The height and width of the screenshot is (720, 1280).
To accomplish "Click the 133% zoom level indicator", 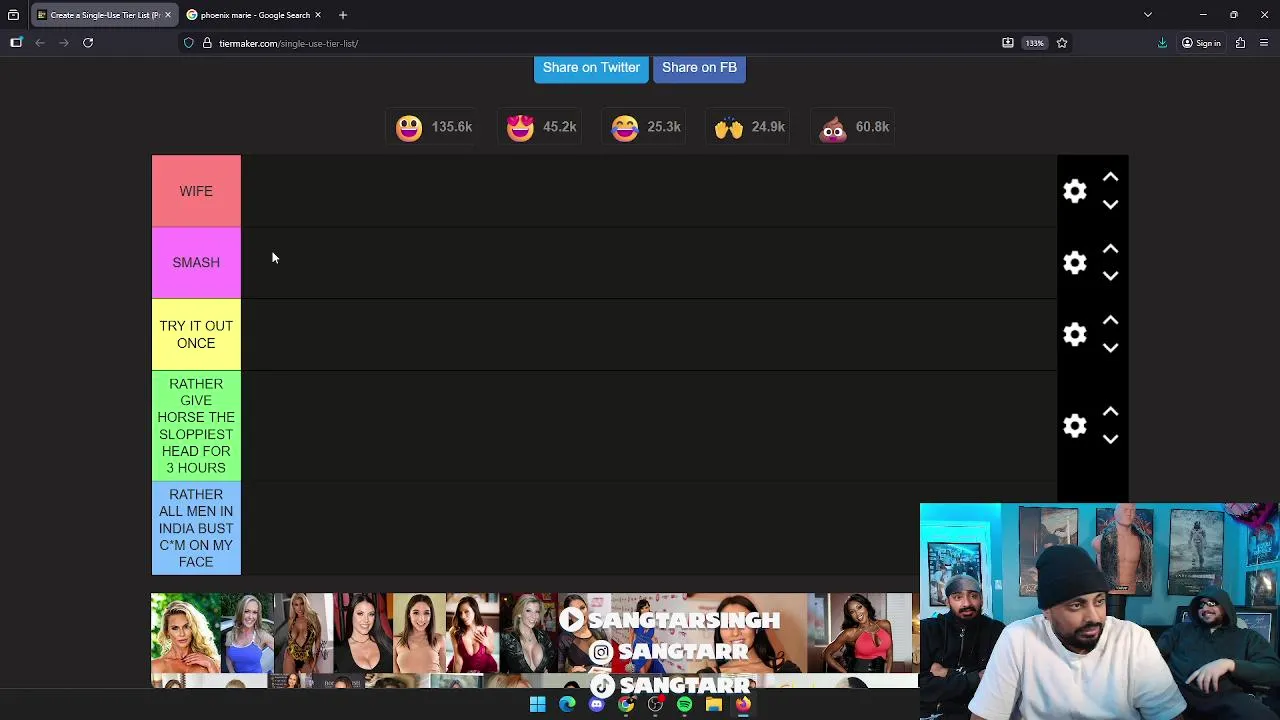I will pyautogui.click(x=1035, y=43).
